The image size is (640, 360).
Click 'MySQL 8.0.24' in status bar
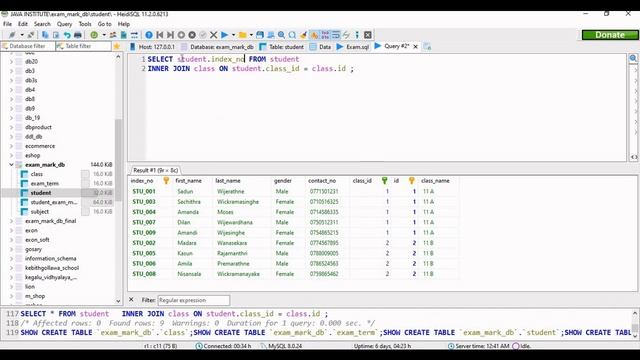(285, 346)
